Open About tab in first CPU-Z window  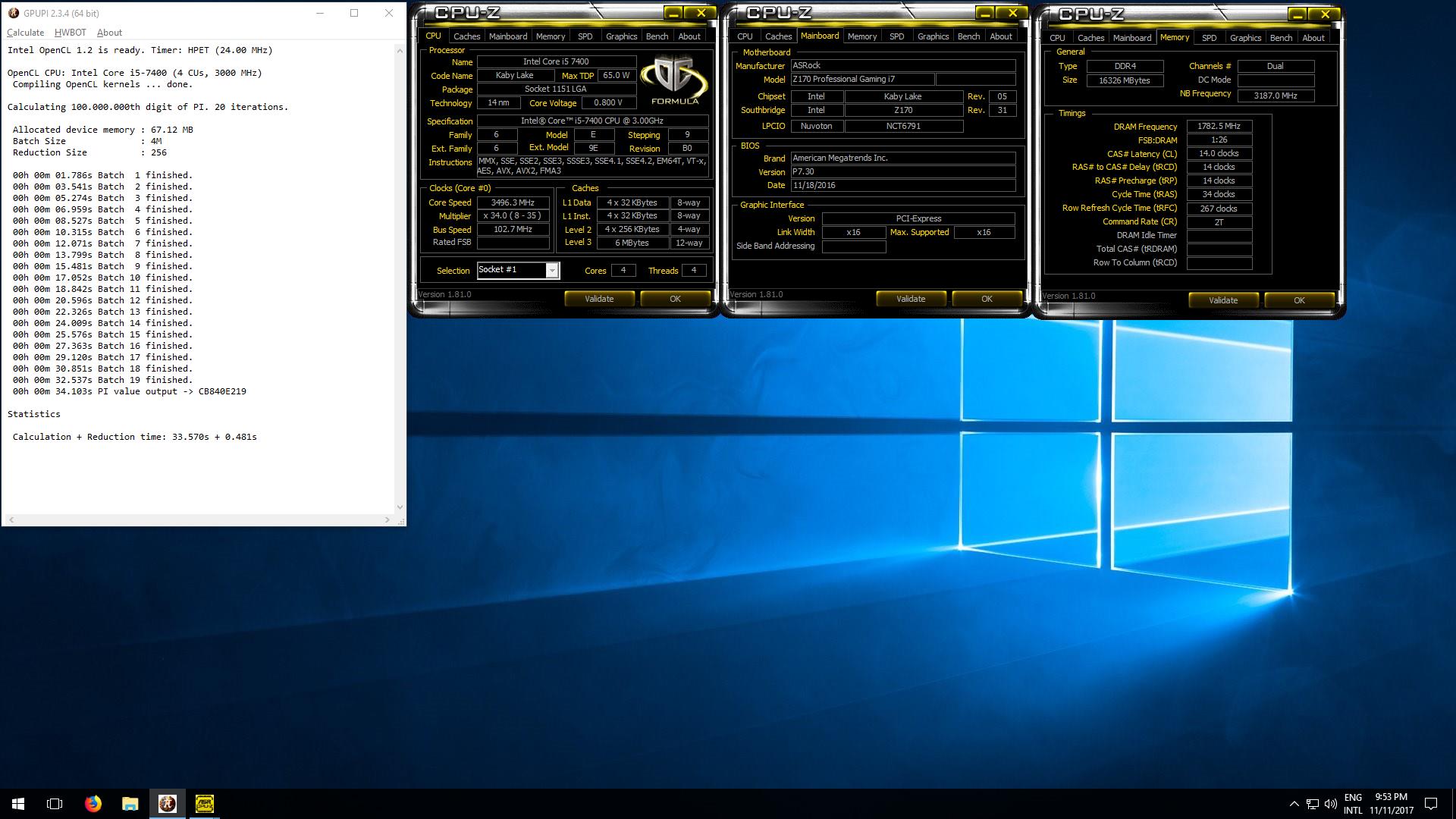coord(689,36)
